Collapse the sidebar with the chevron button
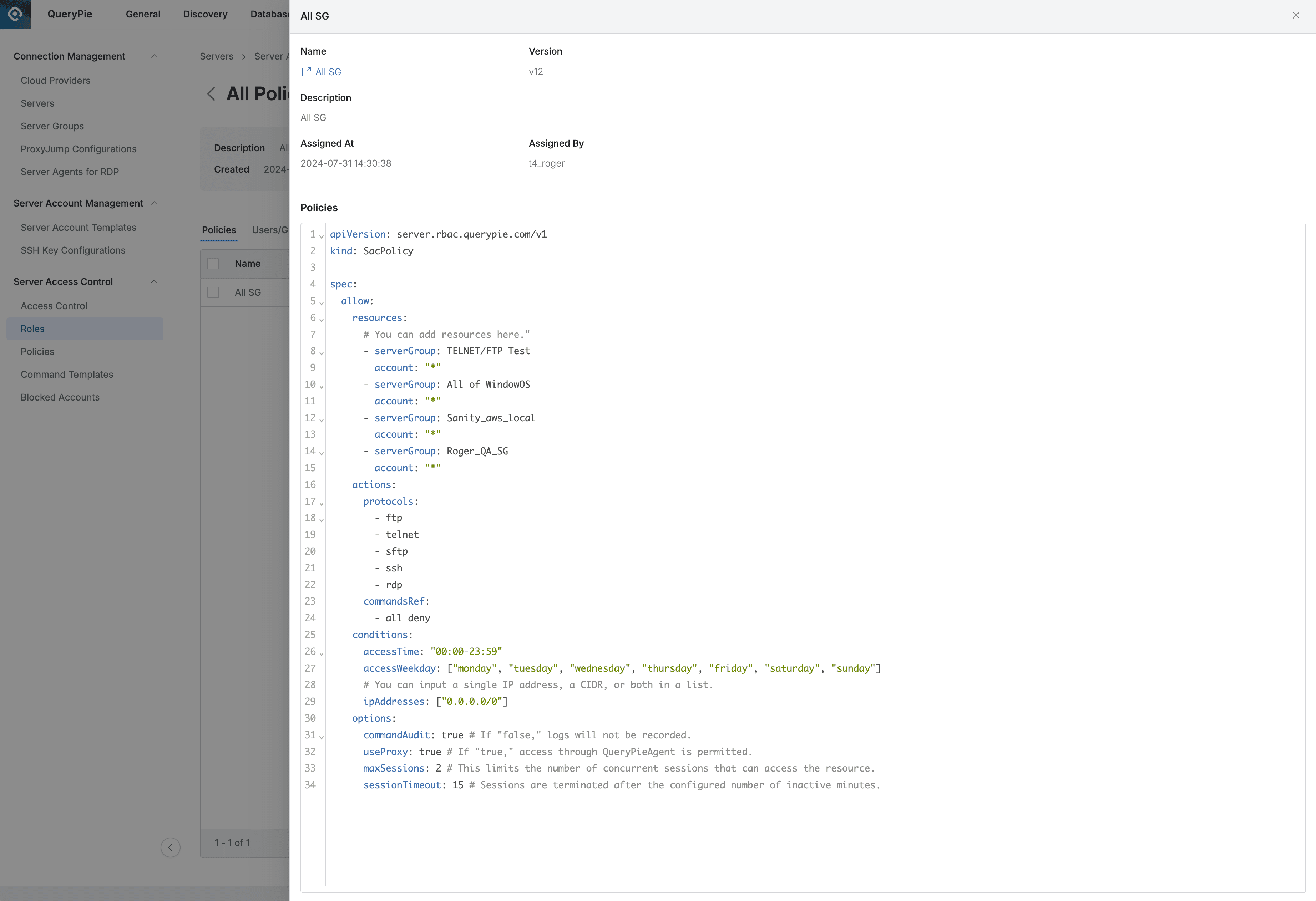This screenshot has width=1316, height=901. click(171, 847)
